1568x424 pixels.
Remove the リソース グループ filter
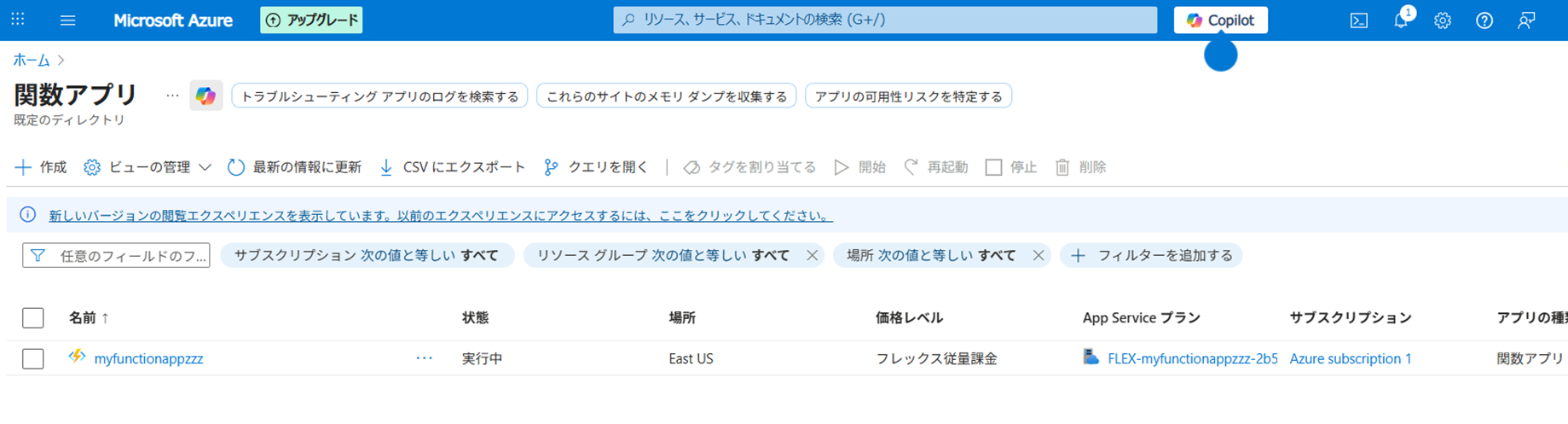[x=813, y=255]
